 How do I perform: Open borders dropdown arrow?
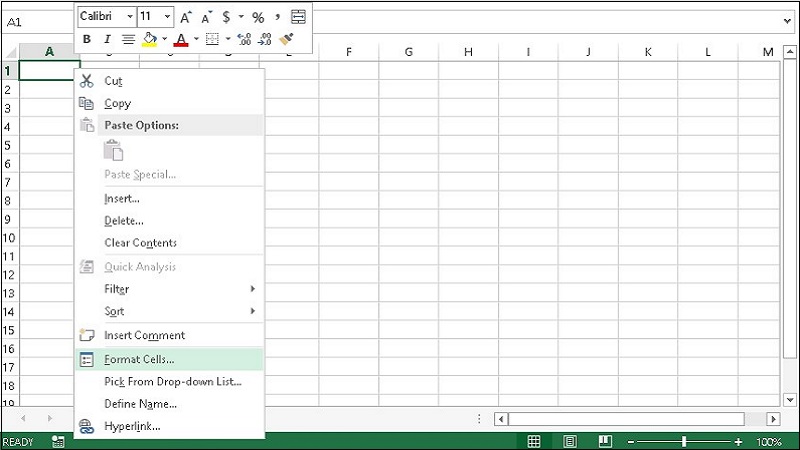[x=228, y=39]
